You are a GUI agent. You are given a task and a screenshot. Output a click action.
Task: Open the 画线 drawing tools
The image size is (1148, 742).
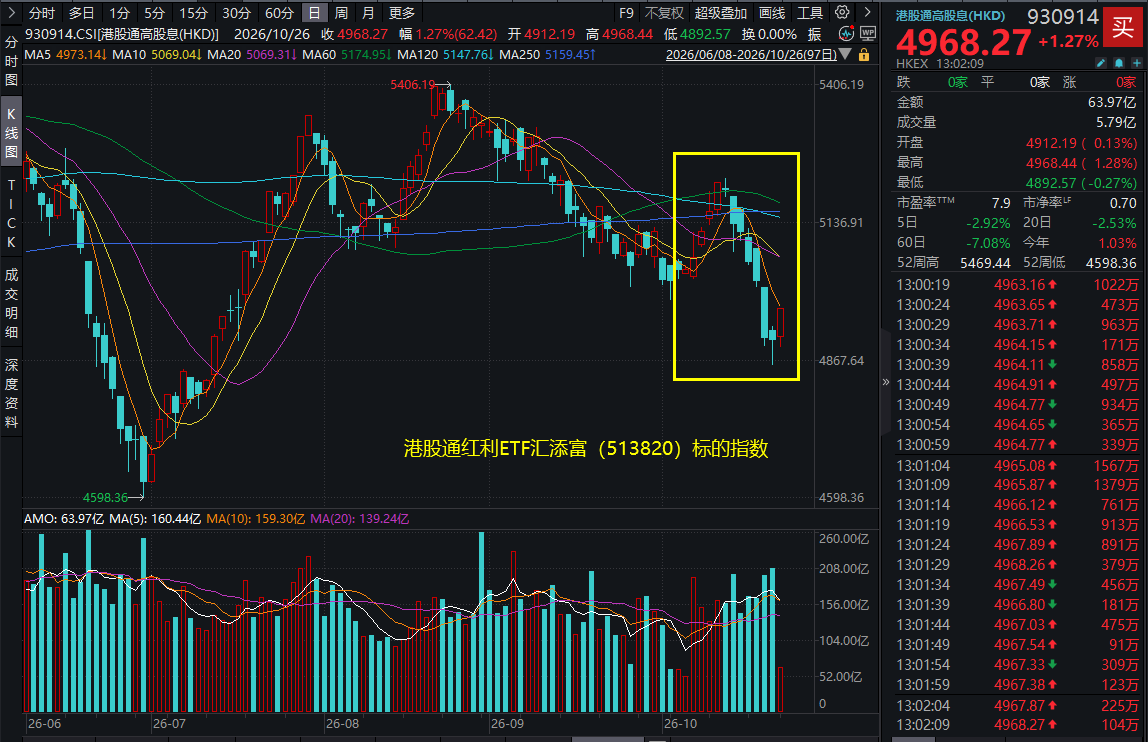tap(772, 12)
